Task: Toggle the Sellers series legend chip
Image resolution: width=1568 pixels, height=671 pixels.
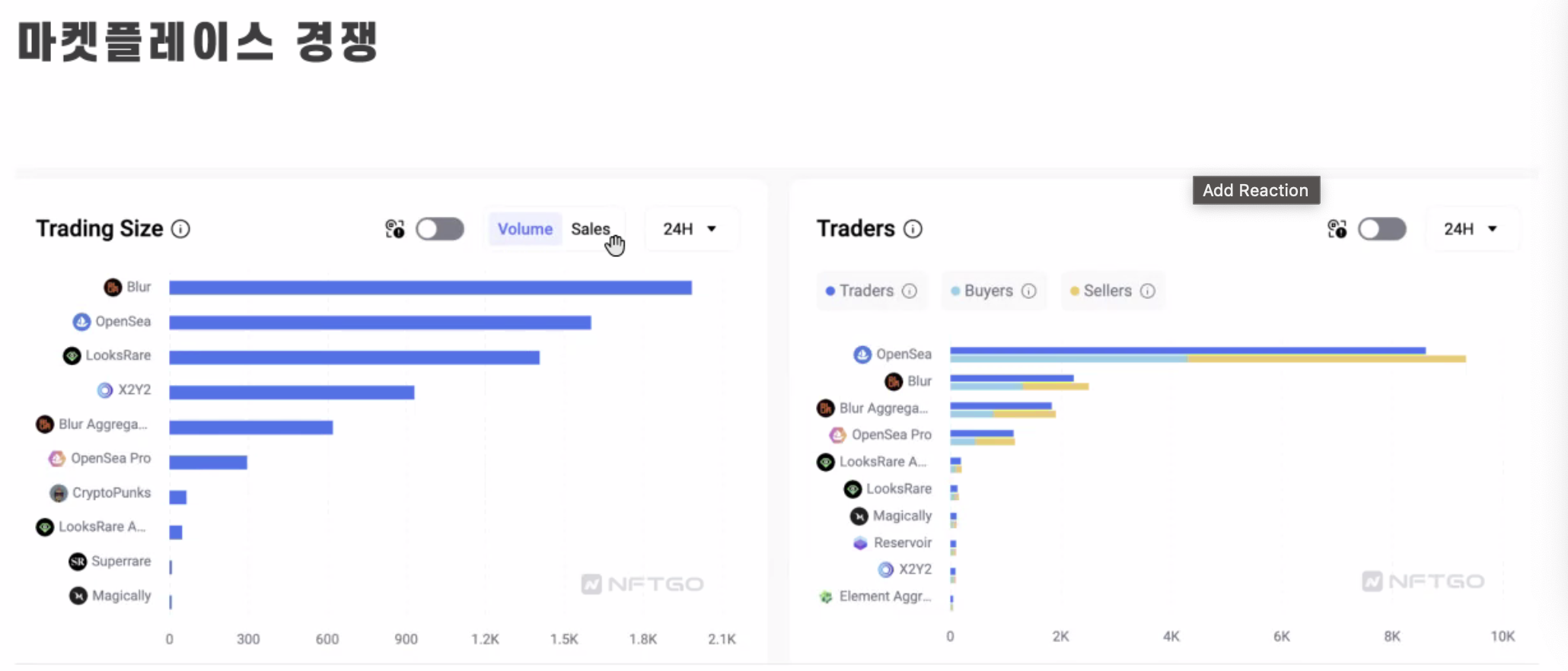Action: (1112, 291)
